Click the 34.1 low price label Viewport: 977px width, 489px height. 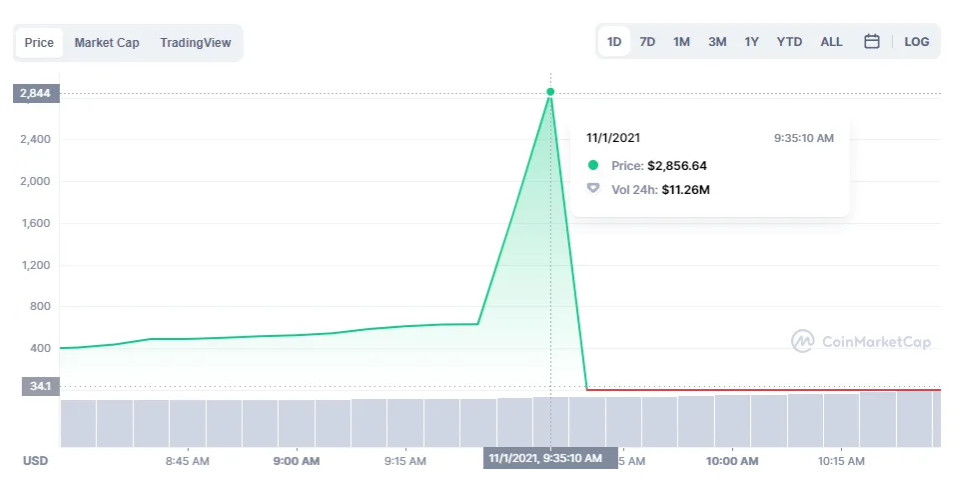(37, 386)
